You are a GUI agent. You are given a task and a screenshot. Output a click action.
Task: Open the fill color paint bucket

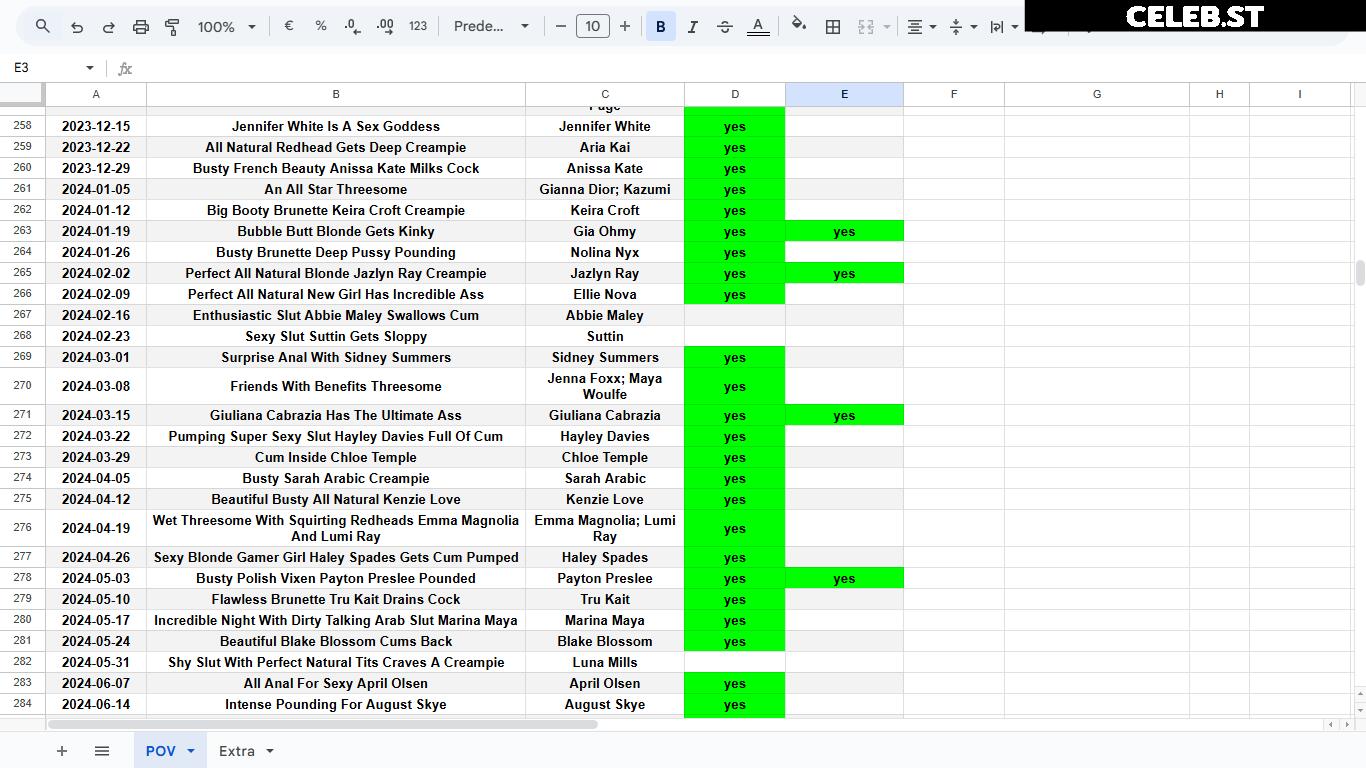point(799,27)
